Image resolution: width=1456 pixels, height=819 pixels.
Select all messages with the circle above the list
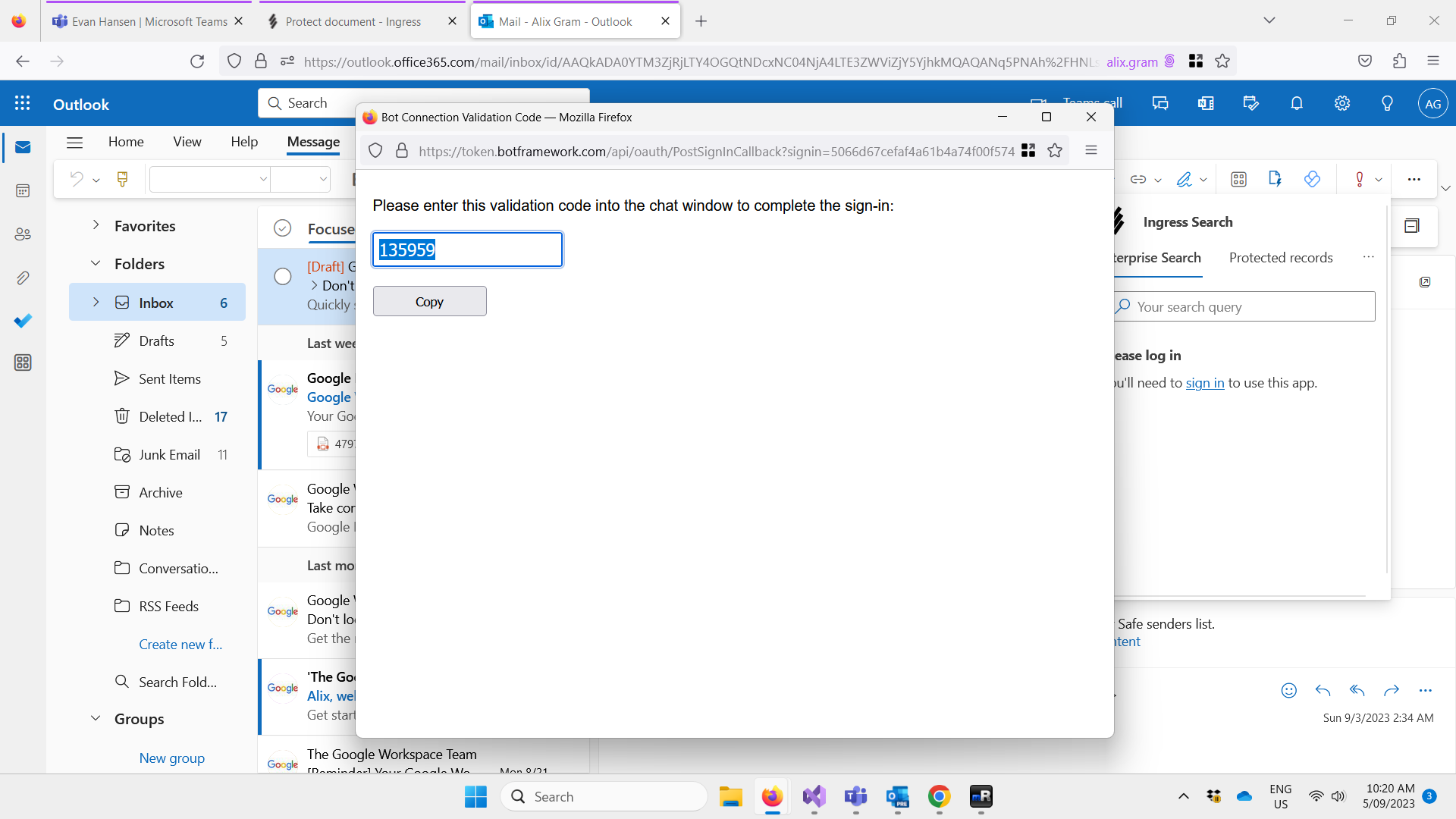[283, 227]
